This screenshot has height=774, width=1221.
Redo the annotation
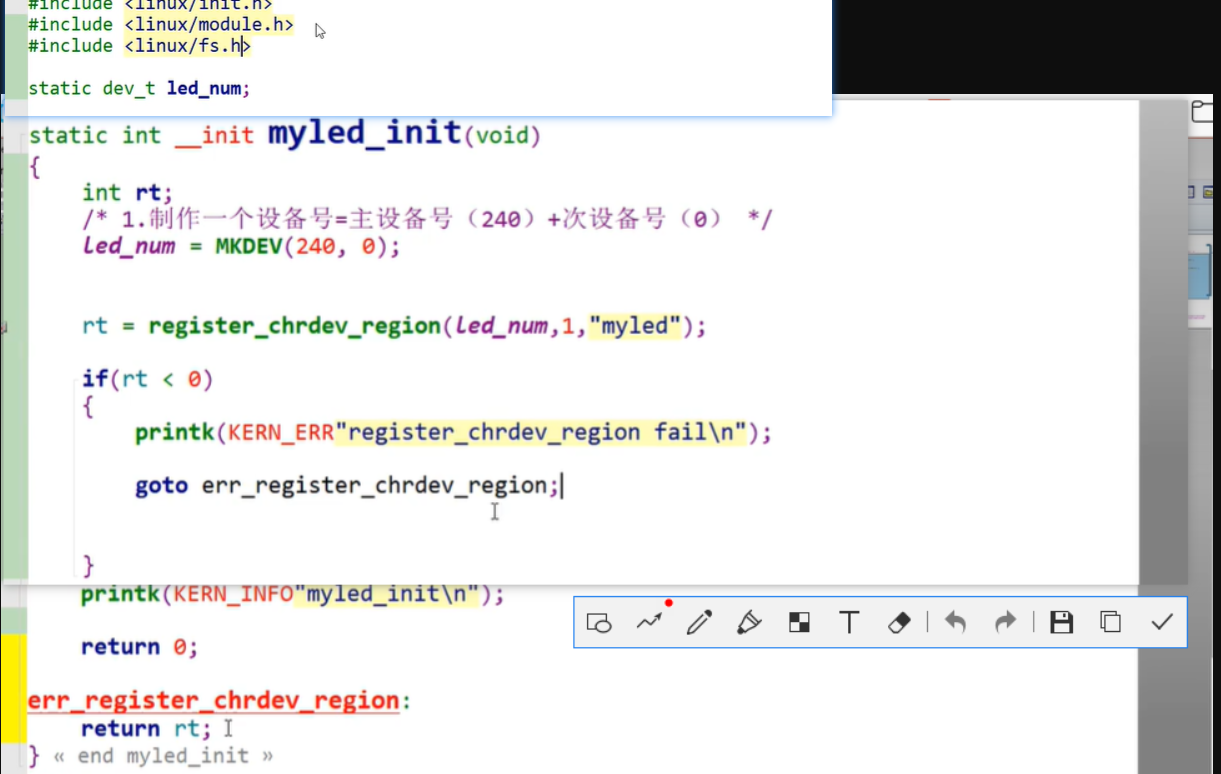pyautogui.click(x=1005, y=623)
